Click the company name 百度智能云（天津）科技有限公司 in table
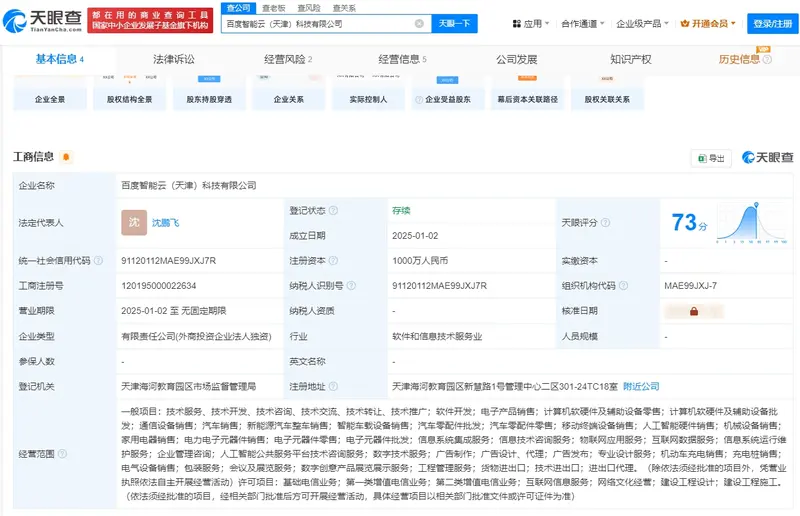Image resolution: width=800 pixels, height=516 pixels. [189, 185]
